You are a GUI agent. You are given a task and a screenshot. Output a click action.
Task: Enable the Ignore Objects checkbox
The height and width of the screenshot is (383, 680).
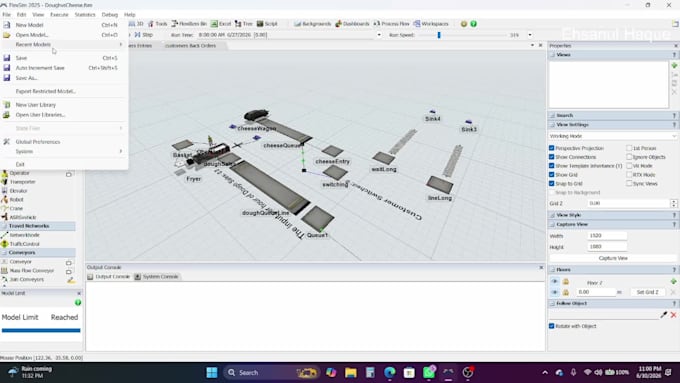click(x=629, y=157)
